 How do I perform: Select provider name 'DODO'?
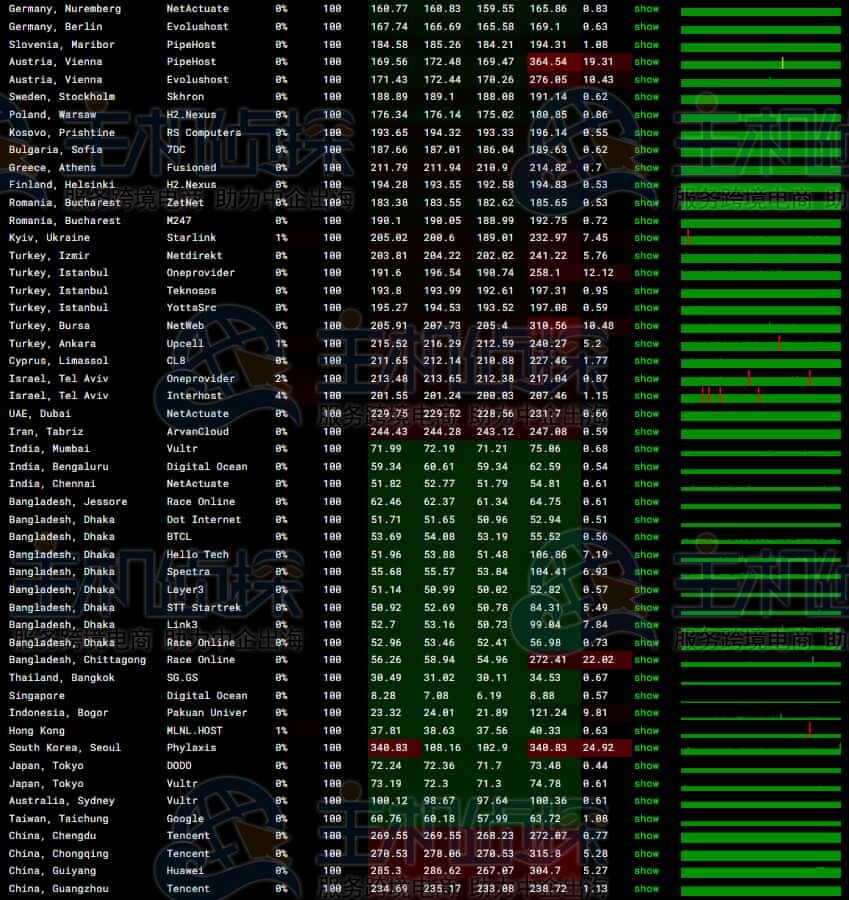179,766
